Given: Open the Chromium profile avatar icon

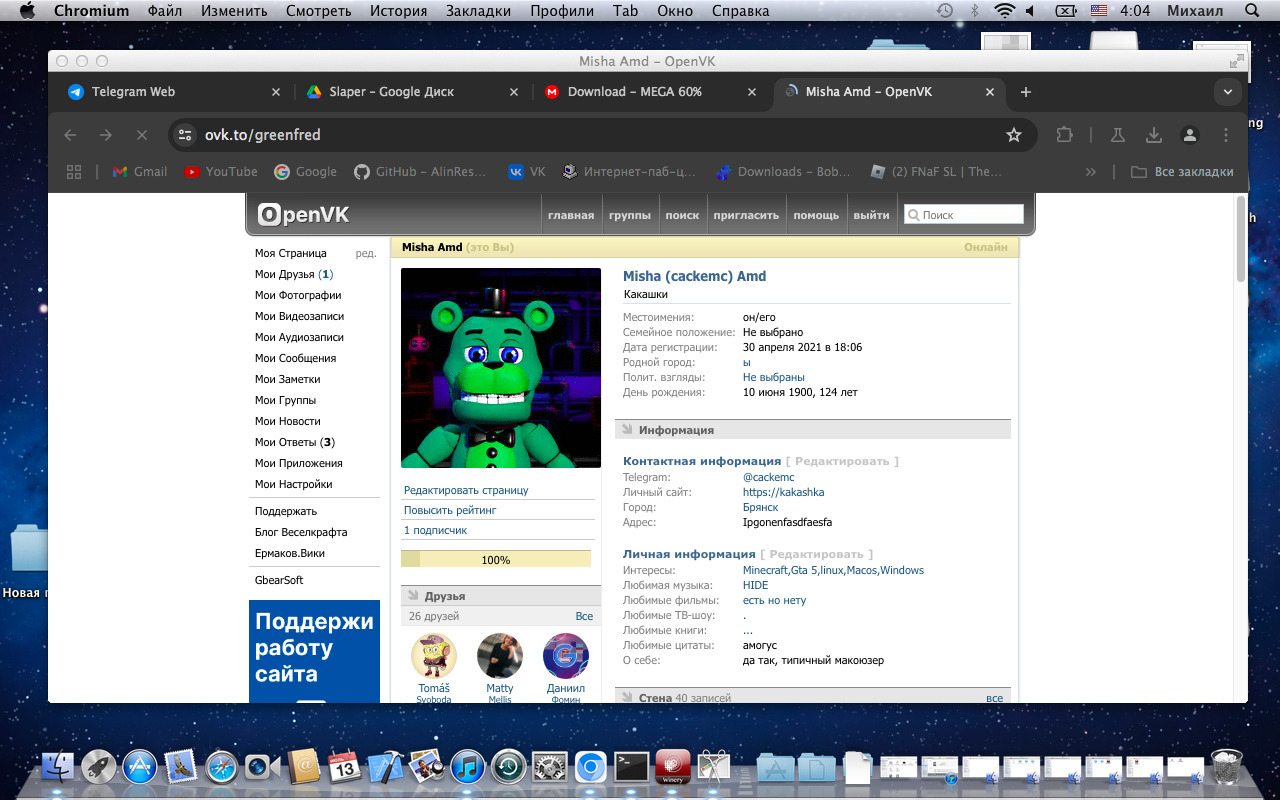Looking at the screenshot, I should tap(1189, 135).
